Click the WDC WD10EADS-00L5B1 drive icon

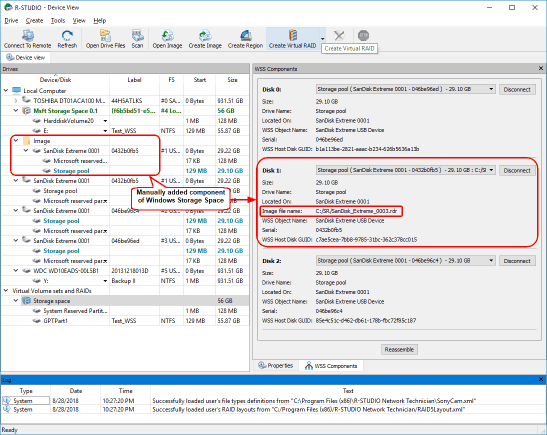coord(27,271)
